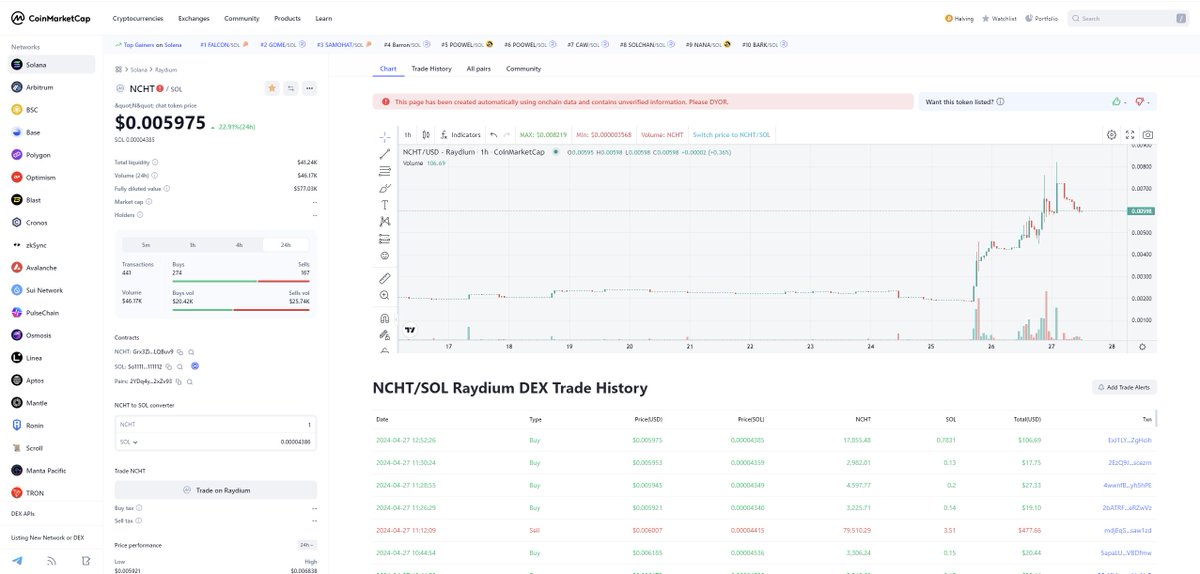Open the Products navigation menu
The width and height of the screenshot is (1200, 574).
click(x=287, y=18)
